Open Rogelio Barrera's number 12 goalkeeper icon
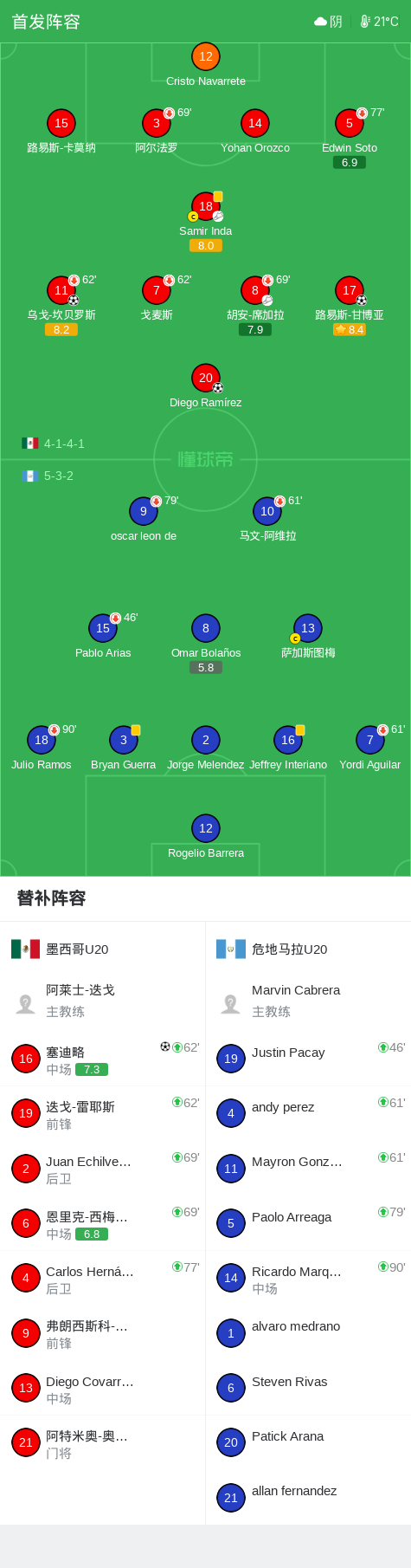Viewport: 411px width, 1568px height. point(206,828)
